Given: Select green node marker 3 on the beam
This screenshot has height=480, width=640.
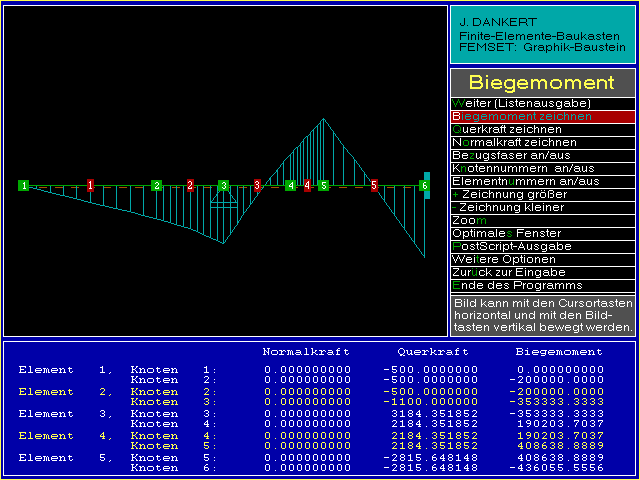Looking at the screenshot, I should [x=224, y=185].
